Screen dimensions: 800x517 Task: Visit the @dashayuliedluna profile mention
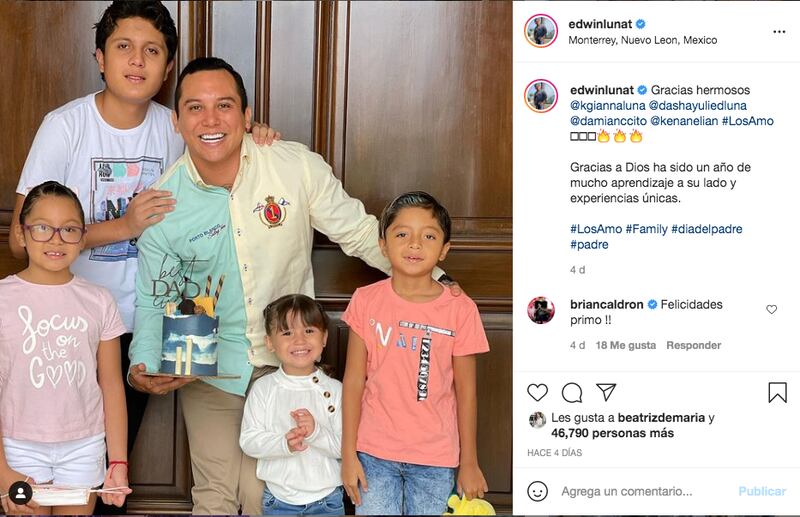pyautogui.click(x=697, y=106)
